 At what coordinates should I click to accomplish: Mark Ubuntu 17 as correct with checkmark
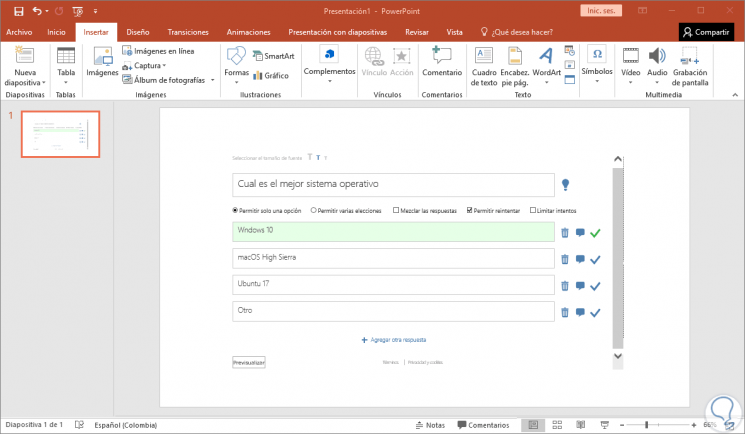(x=595, y=286)
